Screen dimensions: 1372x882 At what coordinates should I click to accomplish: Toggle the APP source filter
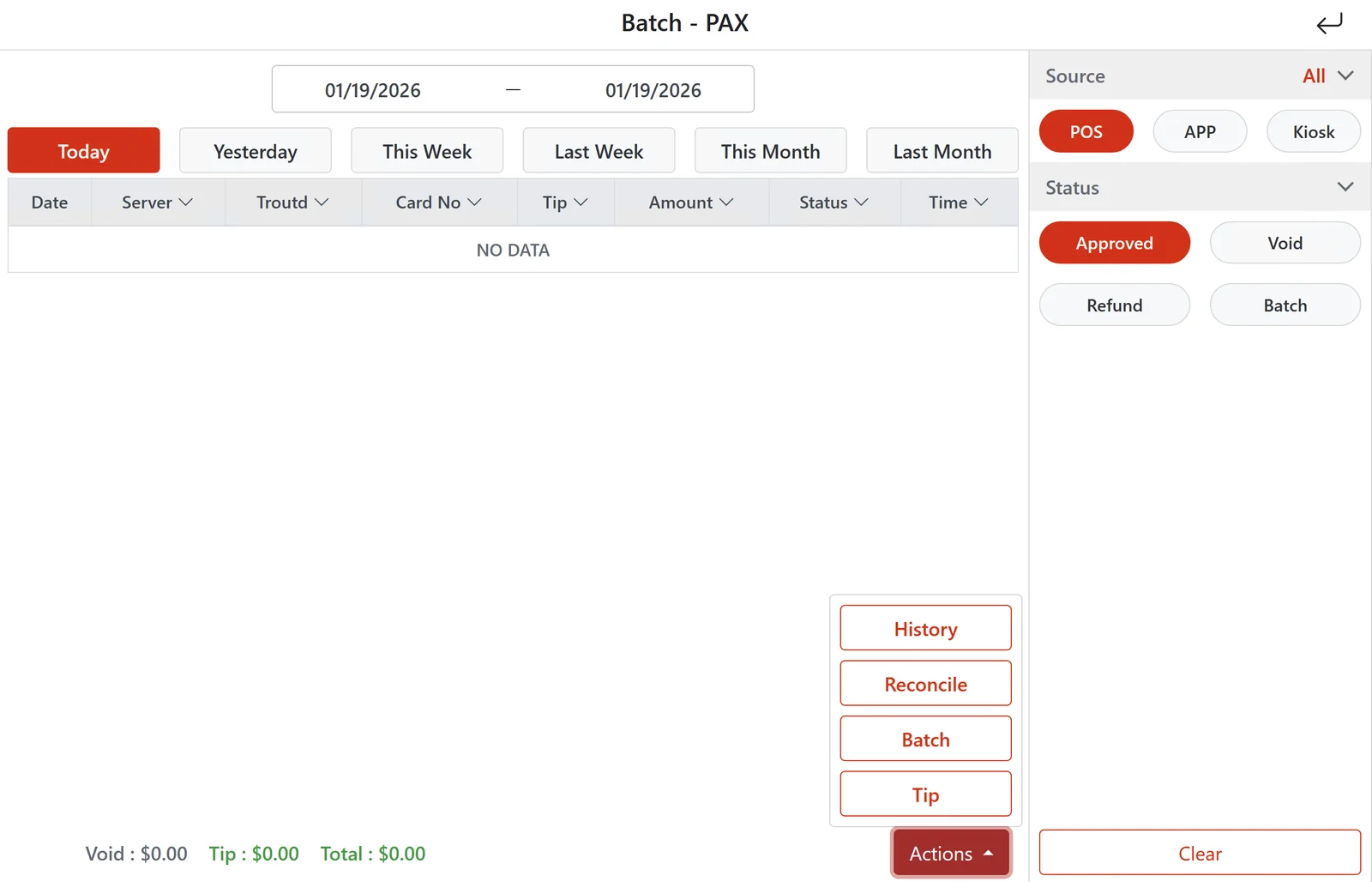coord(1200,131)
